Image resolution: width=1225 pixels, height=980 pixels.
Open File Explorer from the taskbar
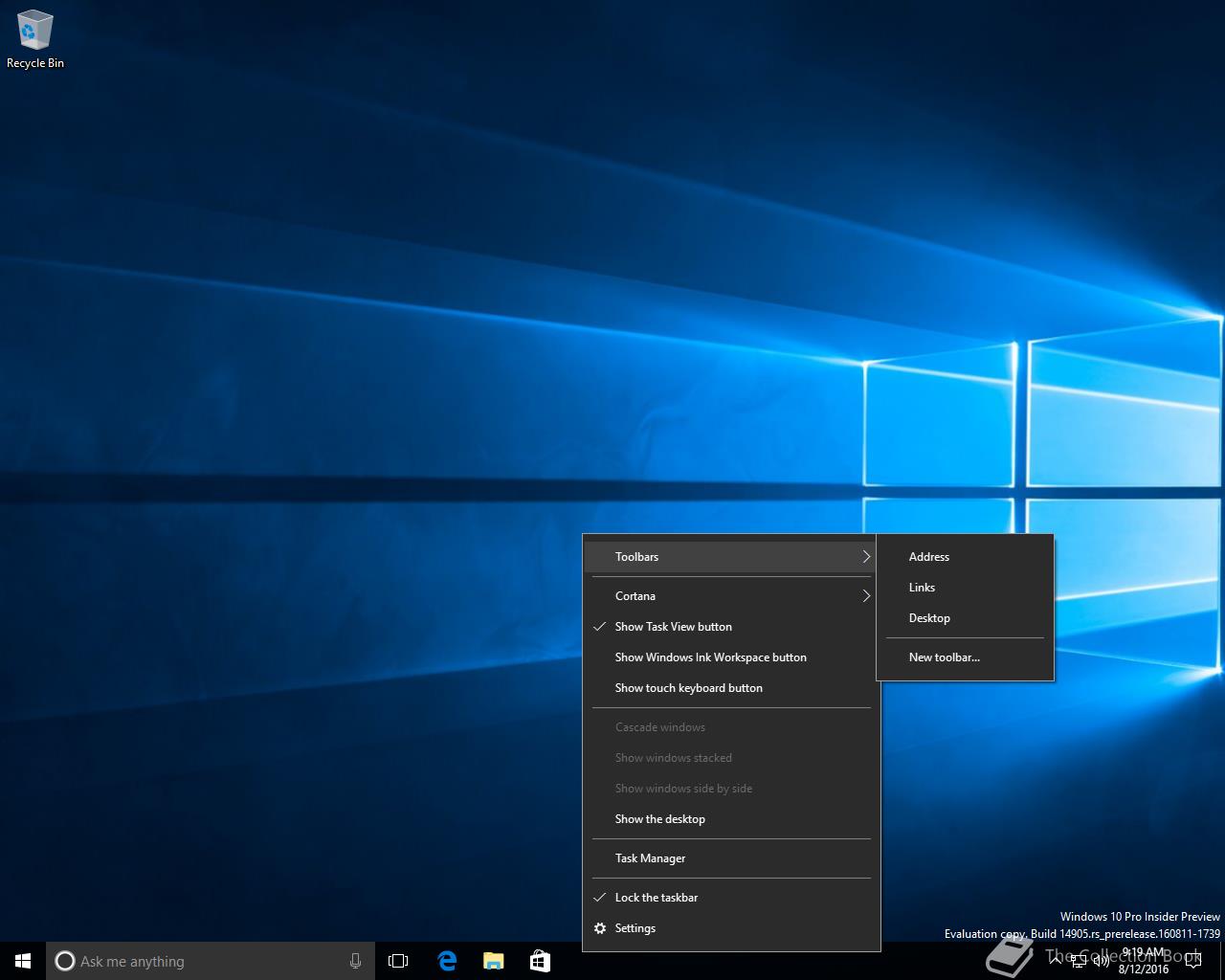(x=493, y=961)
